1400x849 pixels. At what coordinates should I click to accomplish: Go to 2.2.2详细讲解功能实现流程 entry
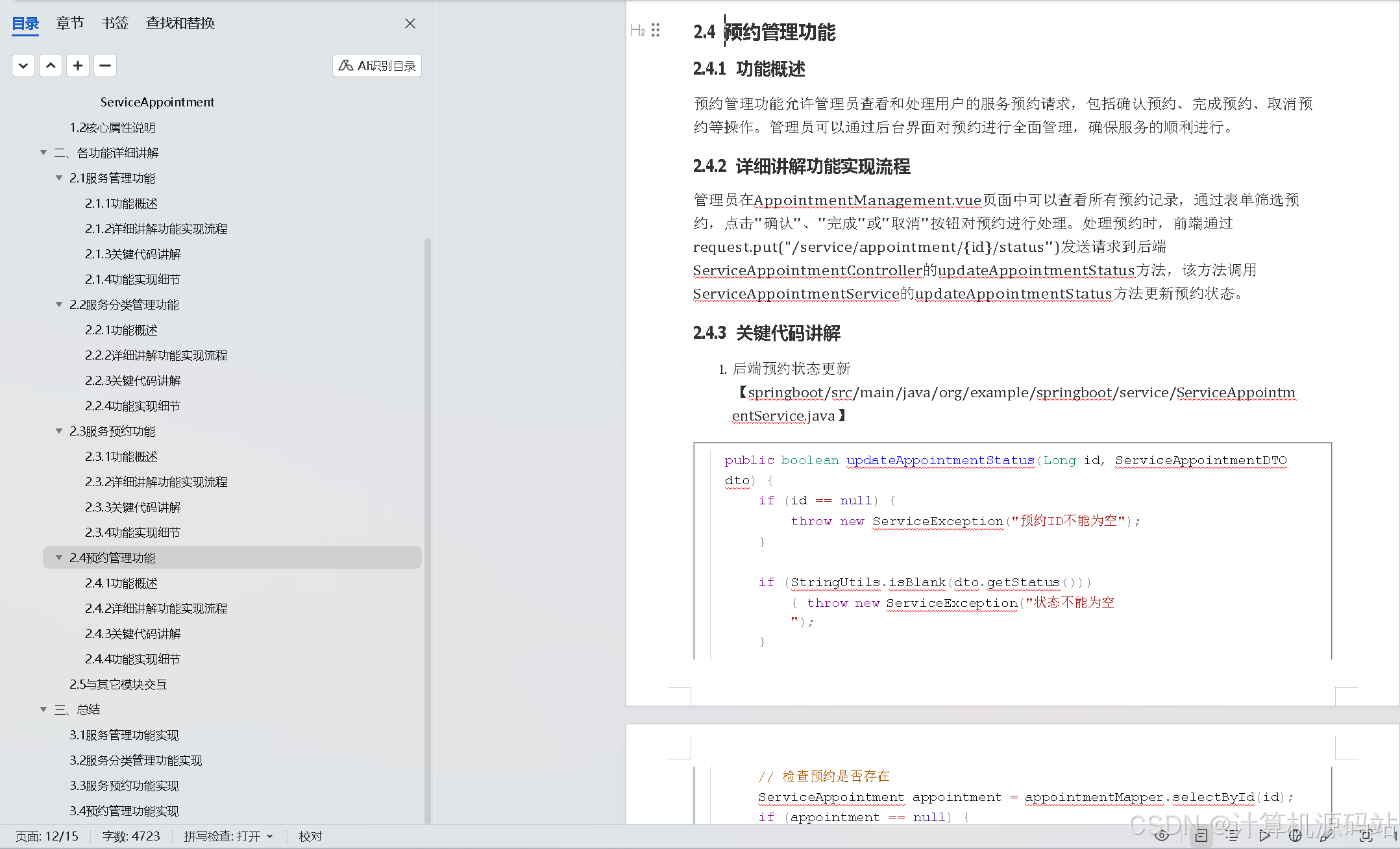[156, 355]
